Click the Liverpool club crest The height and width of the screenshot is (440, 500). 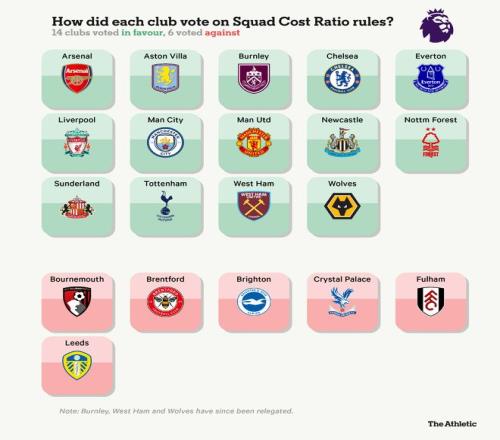tap(77, 143)
